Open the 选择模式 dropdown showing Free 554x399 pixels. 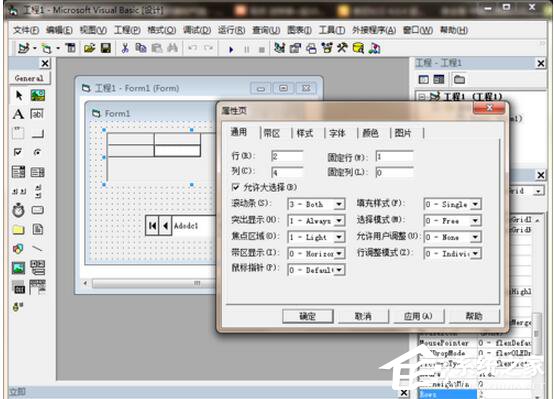(x=475, y=221)
